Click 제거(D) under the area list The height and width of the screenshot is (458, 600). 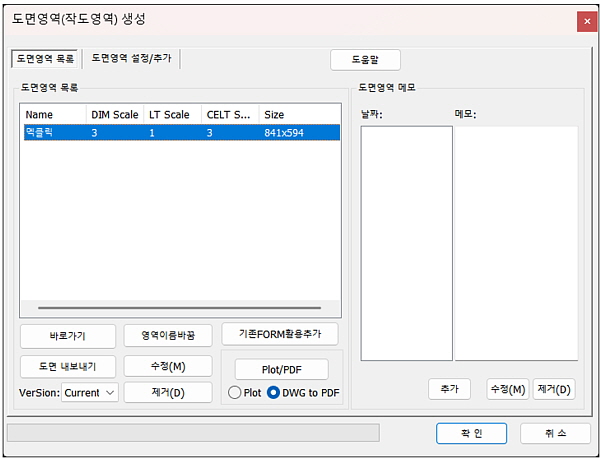pos(168,392)
